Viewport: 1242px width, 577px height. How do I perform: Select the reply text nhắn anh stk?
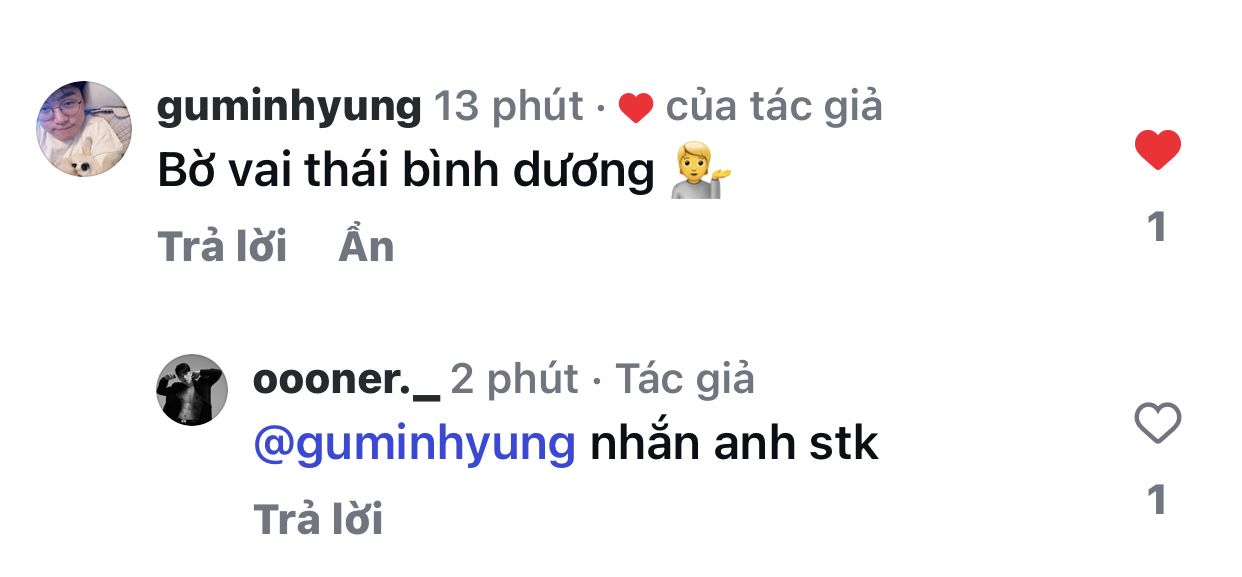(x=734, y=444)
